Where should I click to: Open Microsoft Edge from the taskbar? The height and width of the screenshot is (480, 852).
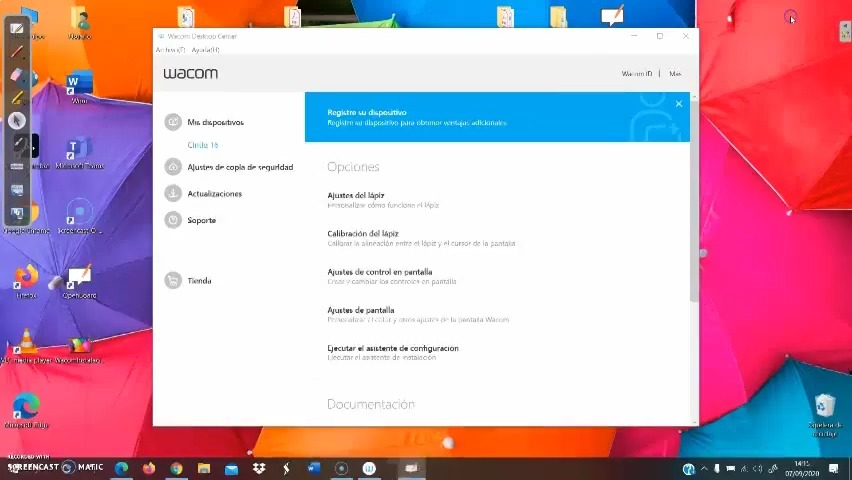click(122, 468)
